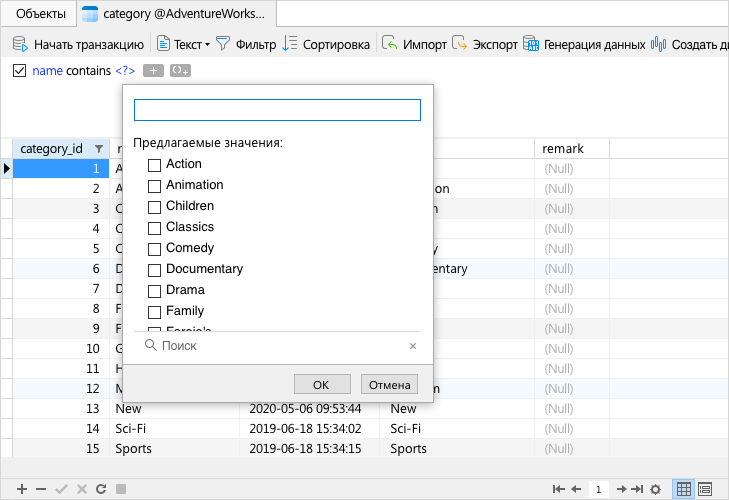729x500 pixels.
Task: Open the contains operator dropdown
Action: pos(88,71)
